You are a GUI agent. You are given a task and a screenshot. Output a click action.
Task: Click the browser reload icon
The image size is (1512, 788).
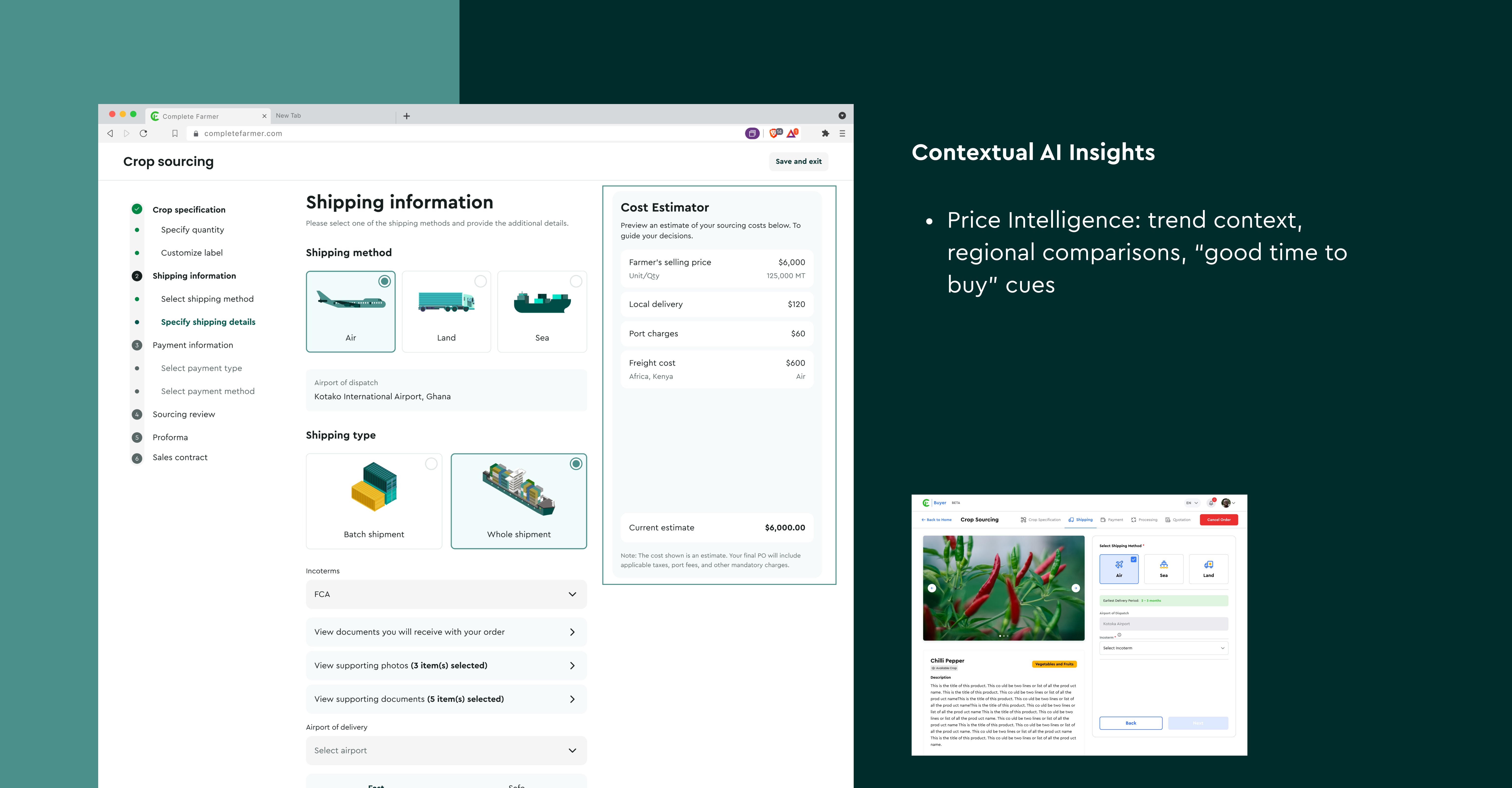pos(143,133)
